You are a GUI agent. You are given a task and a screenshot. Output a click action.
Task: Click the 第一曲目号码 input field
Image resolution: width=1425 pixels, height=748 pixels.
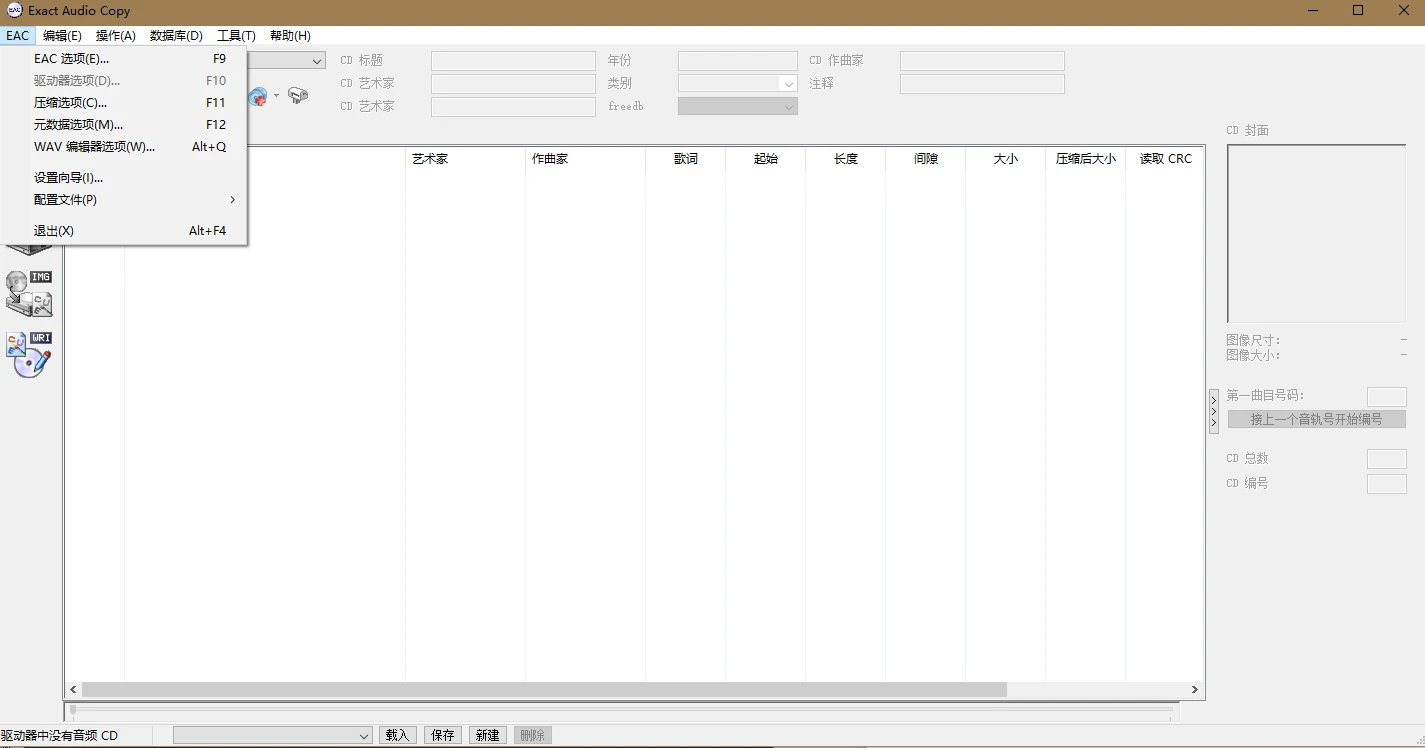pos(1387,397)
